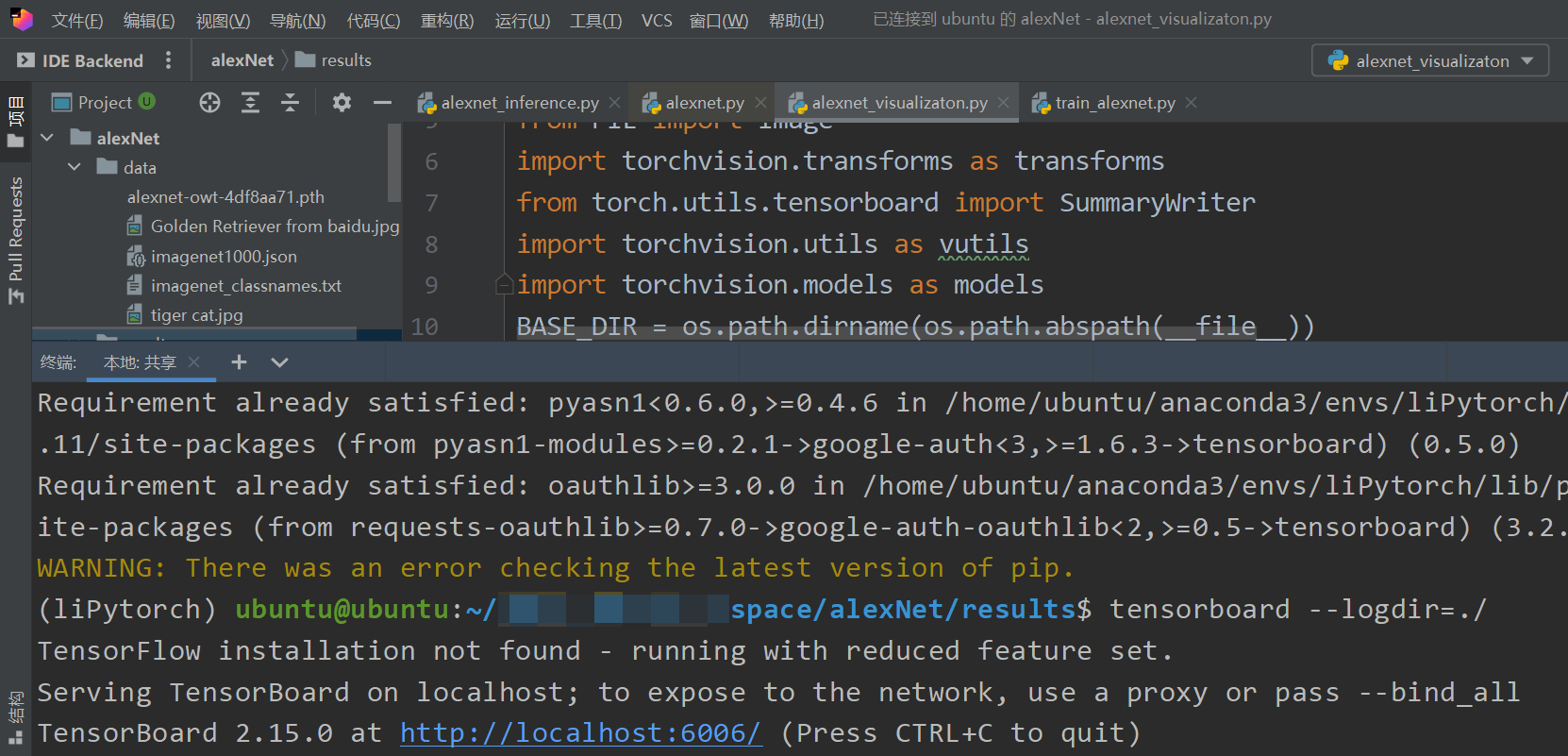Open http://localhost:6006/ link
The height and width of the screenshot is (756, 1568).
coord(580,733)
